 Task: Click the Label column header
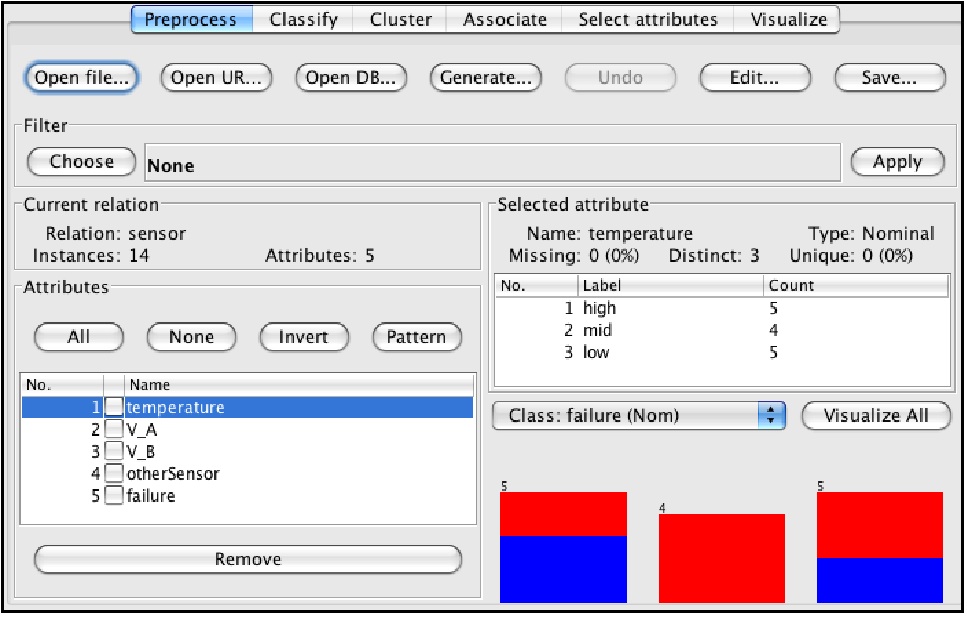coord(670,285)
